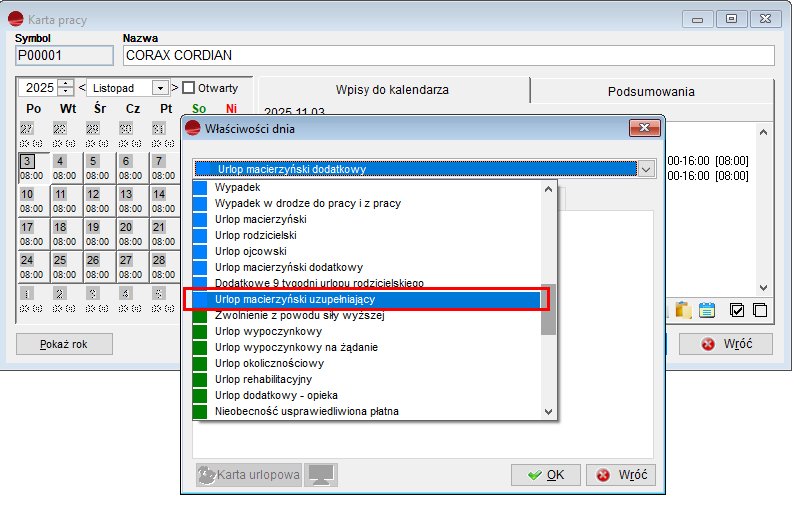This screenshot has height=519, width=795.
Task: Go to the next month with the right arrow
Action: coord(174,88)
